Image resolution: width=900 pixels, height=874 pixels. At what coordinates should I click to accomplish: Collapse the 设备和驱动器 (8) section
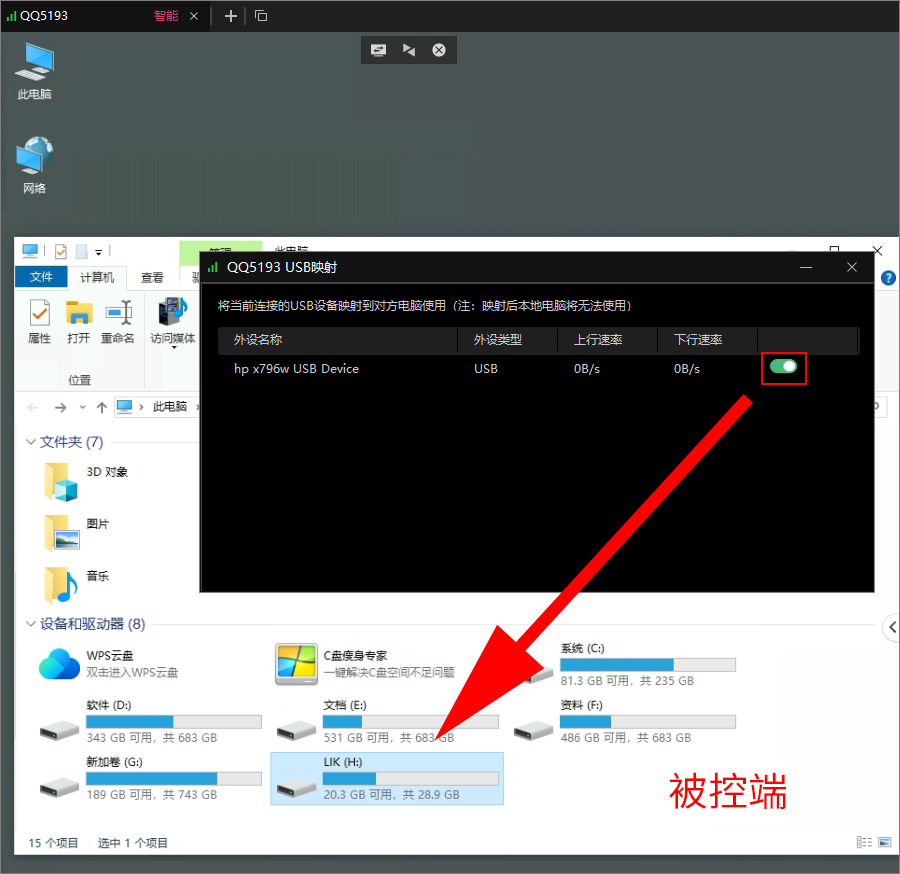[x=30, y=623]
